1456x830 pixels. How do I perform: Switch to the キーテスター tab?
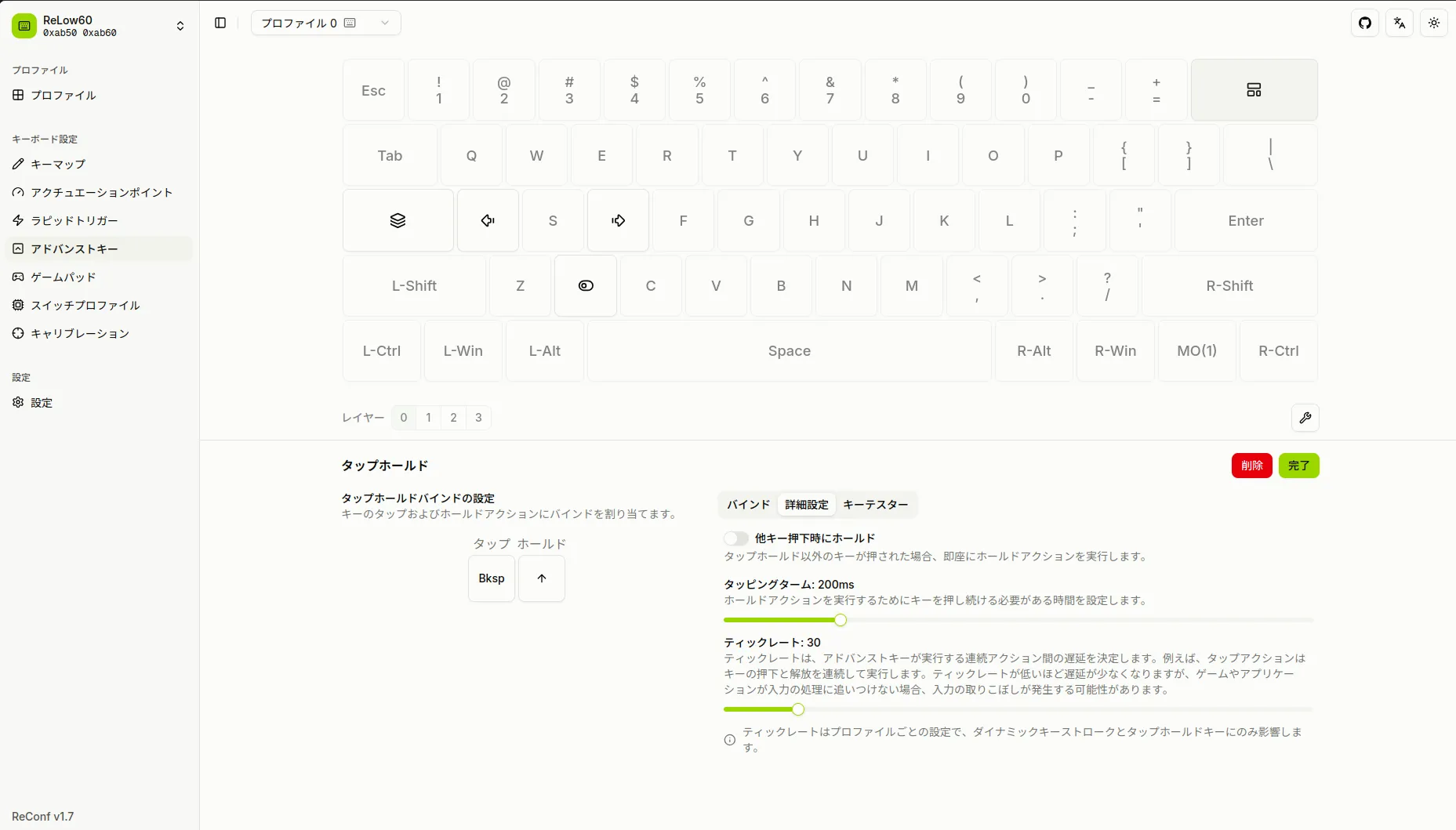pos(876,505)
